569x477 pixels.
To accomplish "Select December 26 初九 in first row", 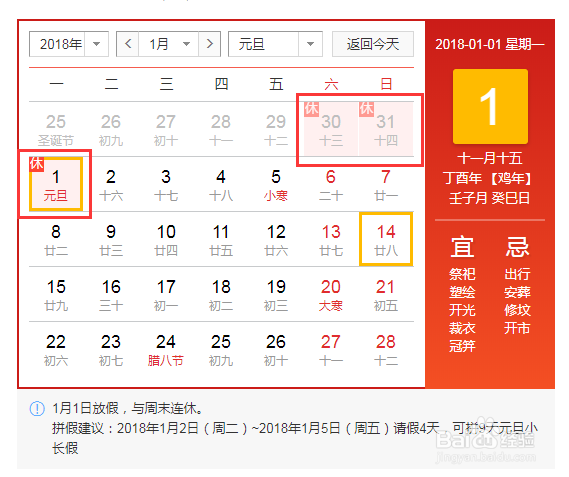I will 111,129.
